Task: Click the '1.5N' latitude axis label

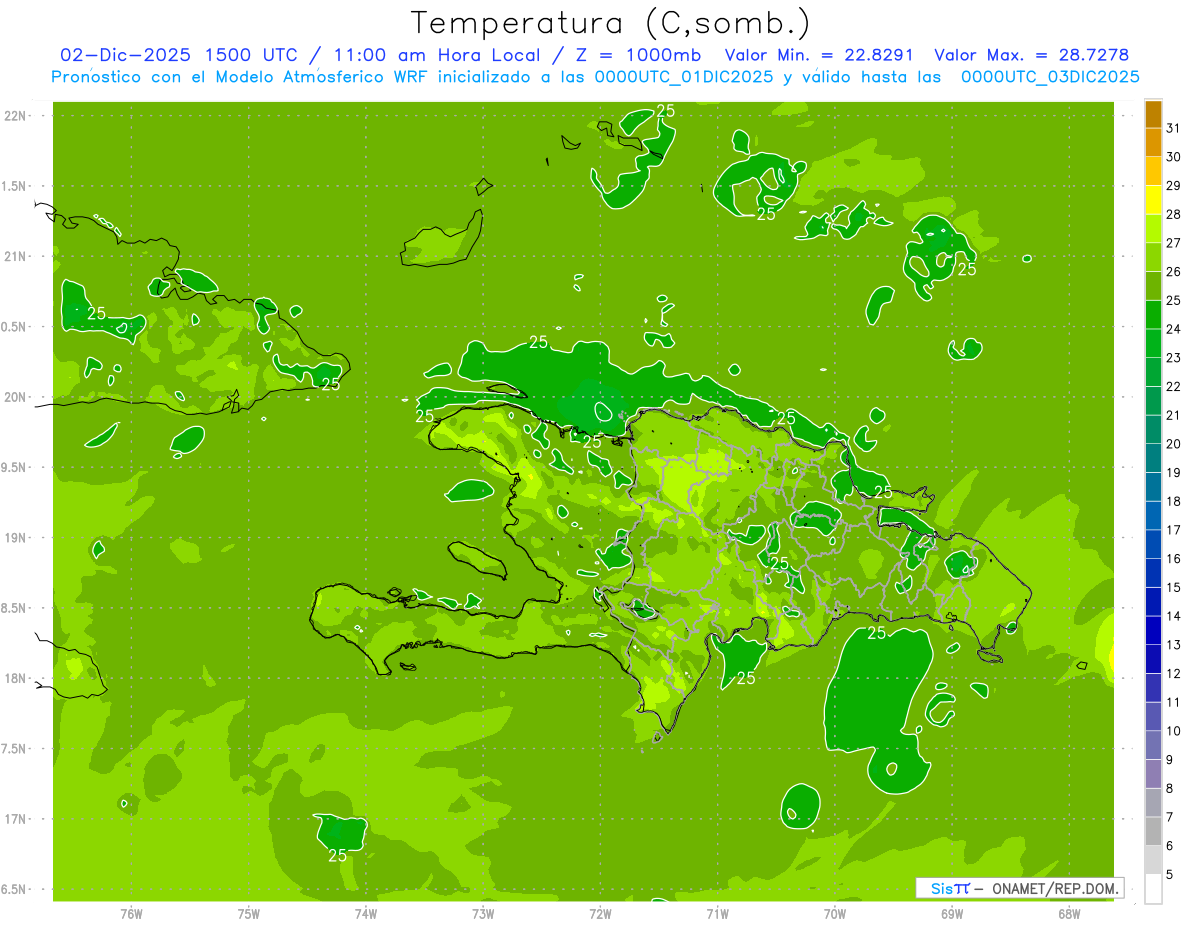Action: tap(13, 186)
